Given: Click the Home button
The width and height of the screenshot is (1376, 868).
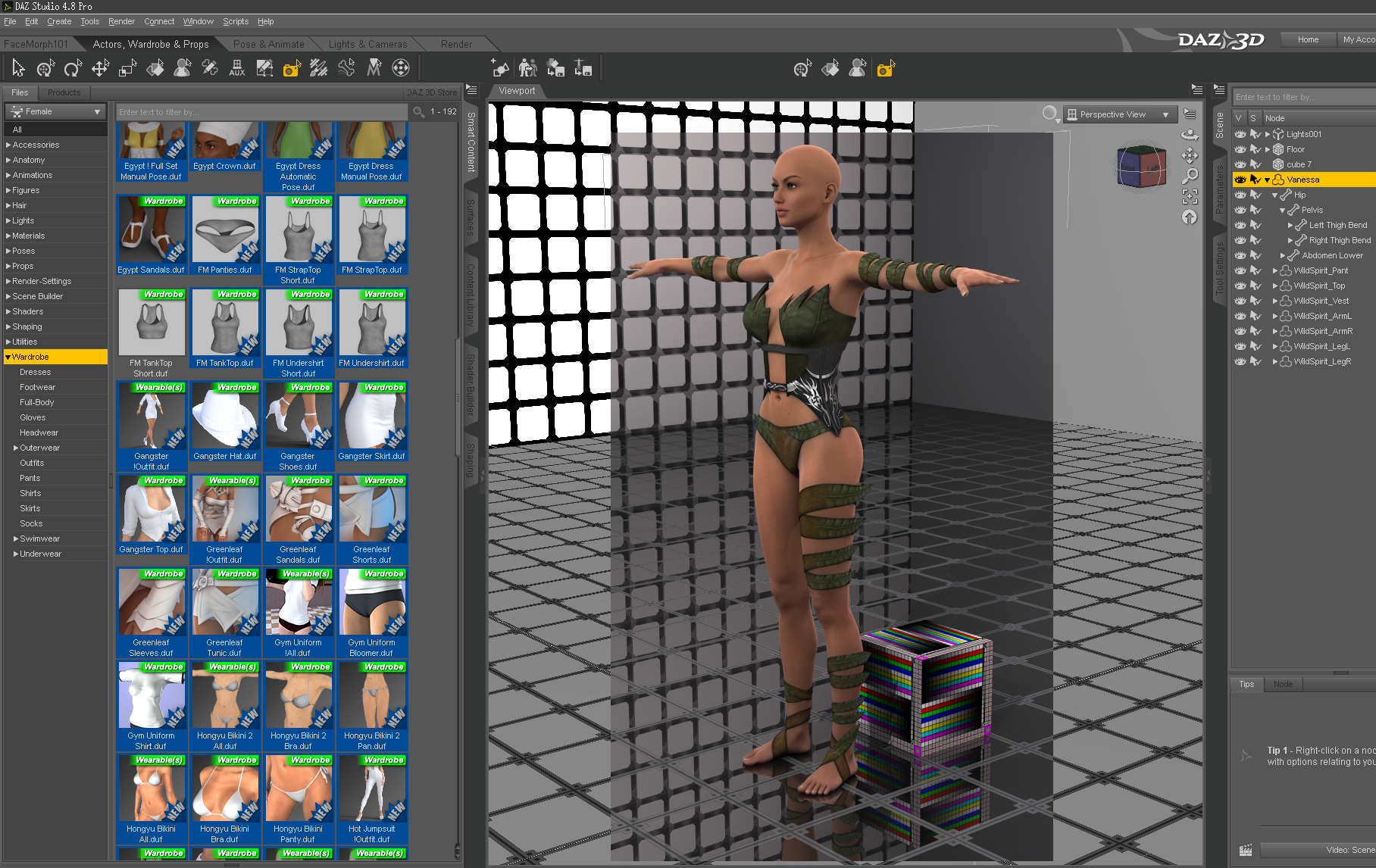Looking at the screenshot, I should pos(1308,39).
